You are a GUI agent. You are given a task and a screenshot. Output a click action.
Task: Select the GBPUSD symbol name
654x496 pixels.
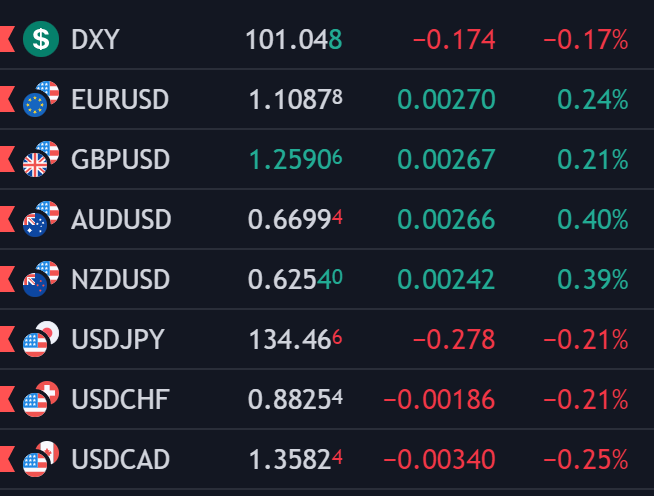(x=121, y=160)
